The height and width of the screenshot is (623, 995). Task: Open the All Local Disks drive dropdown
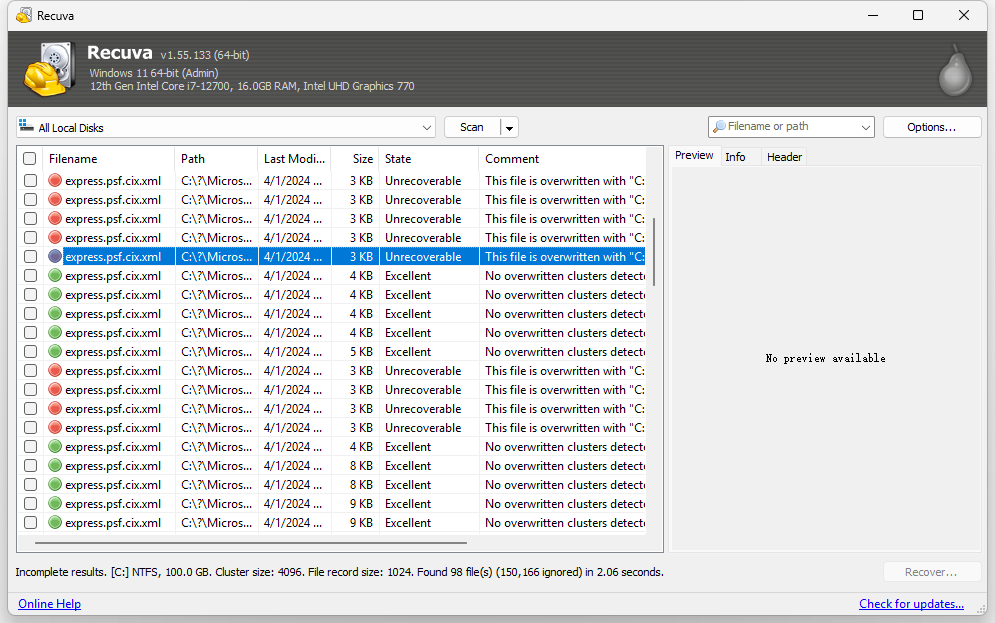coord(426,128)
